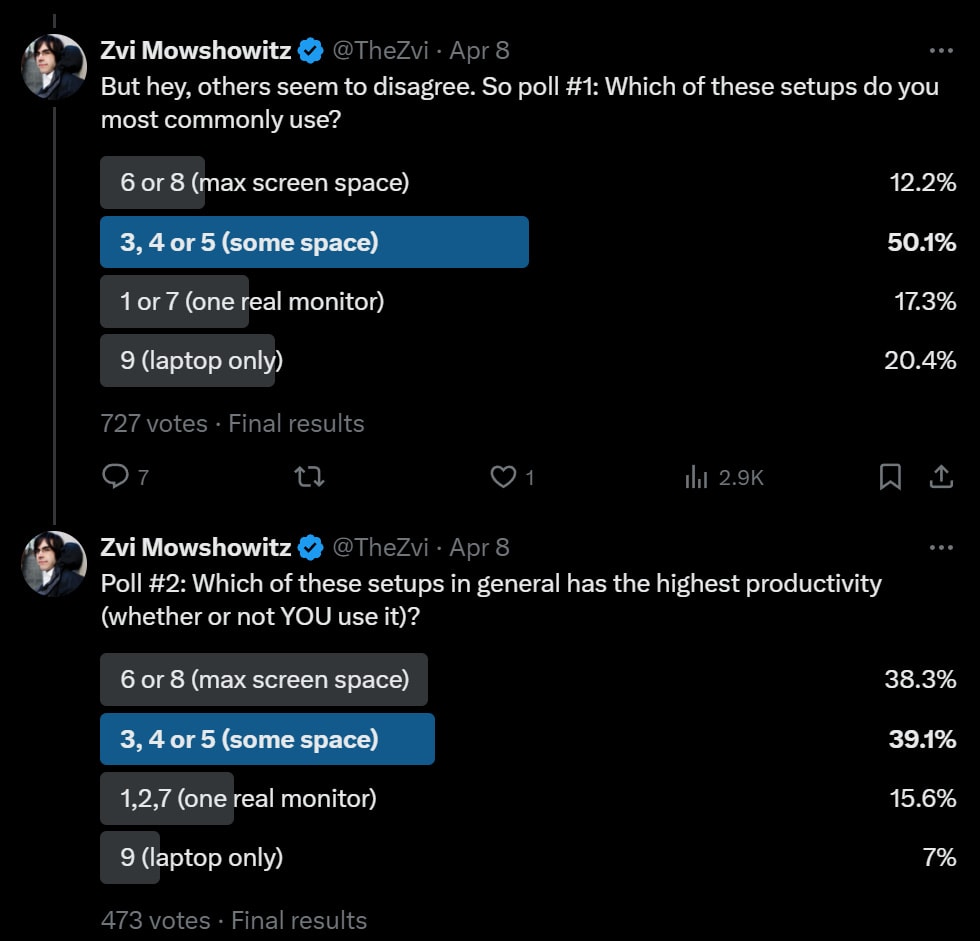Click the 727 votes count text
The image size is (980, 941).
154,423
